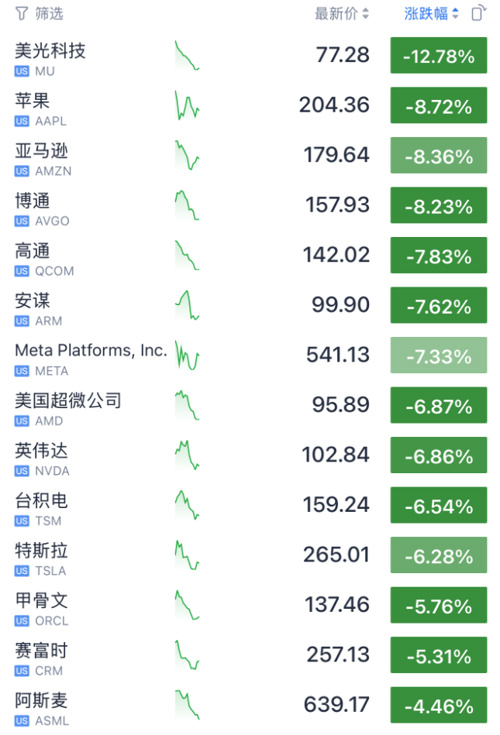Open the filter funnel icon

[x=22, y=14]
